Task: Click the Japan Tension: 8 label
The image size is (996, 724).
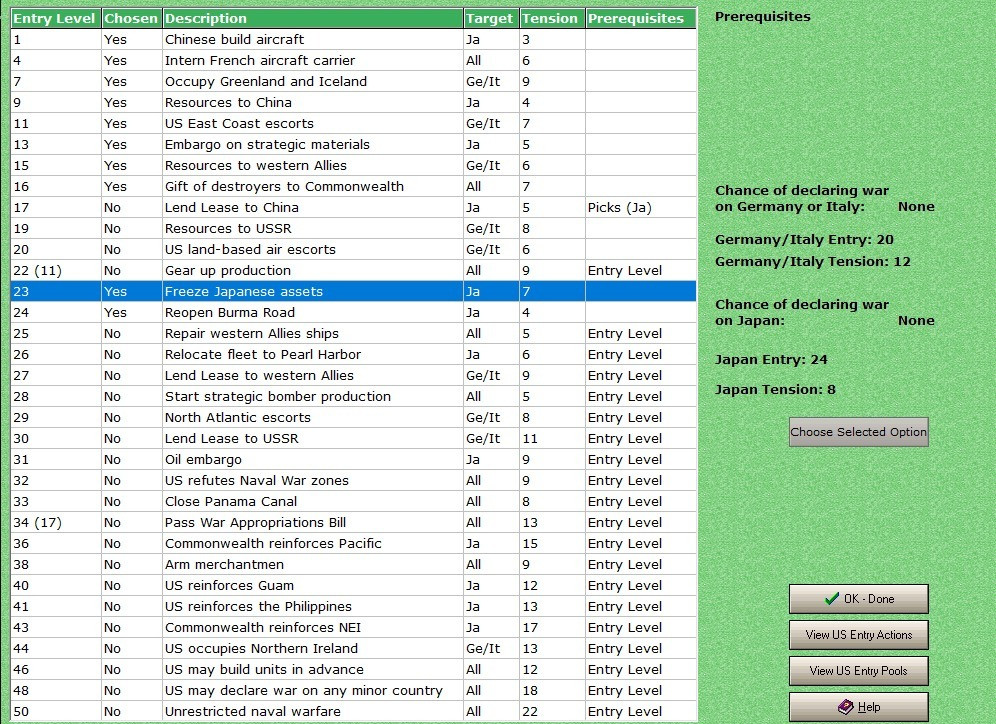Action: pyautogui.click(x=775, y=389)
